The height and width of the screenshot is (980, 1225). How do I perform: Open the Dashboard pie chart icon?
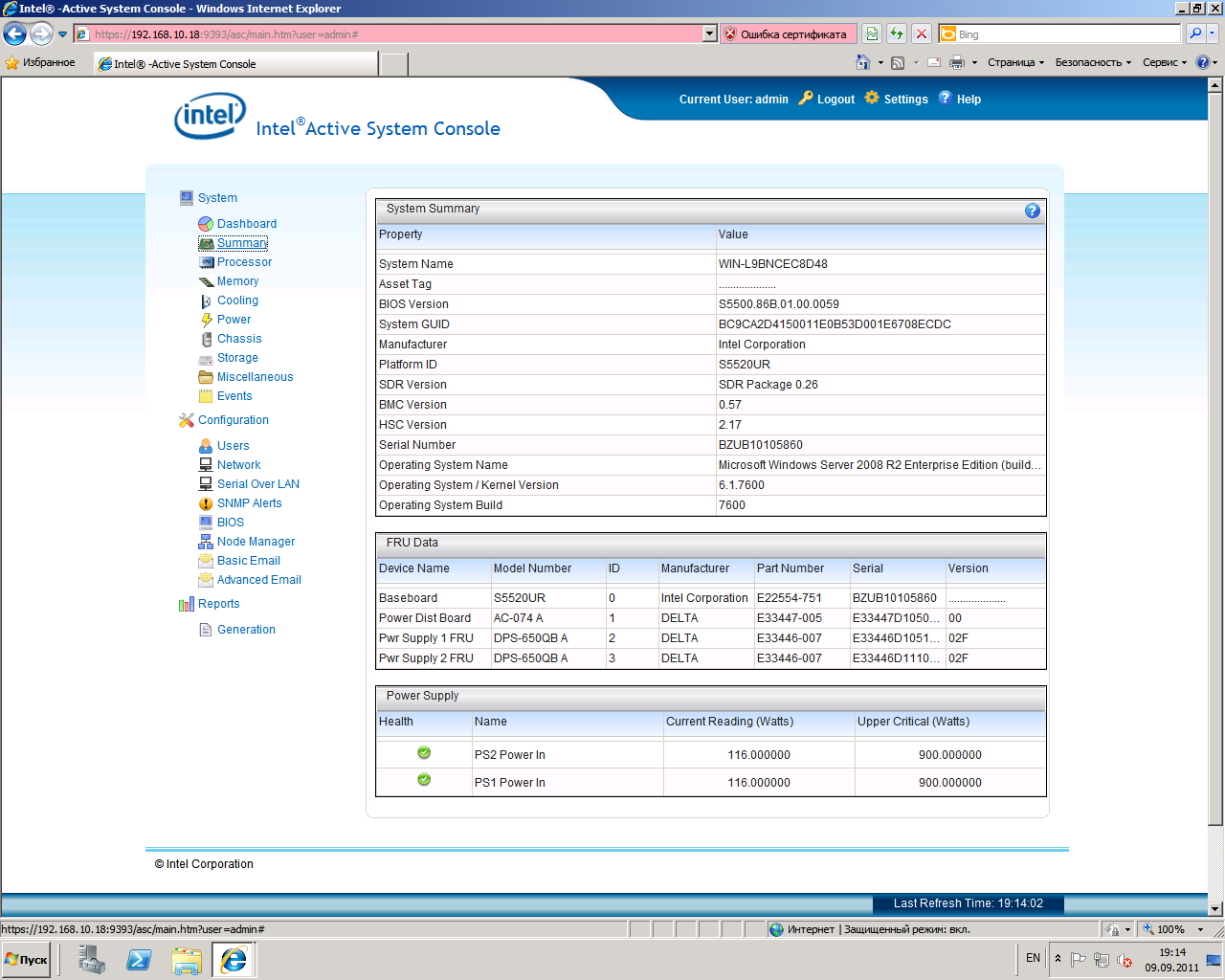[x=206, y=224]
